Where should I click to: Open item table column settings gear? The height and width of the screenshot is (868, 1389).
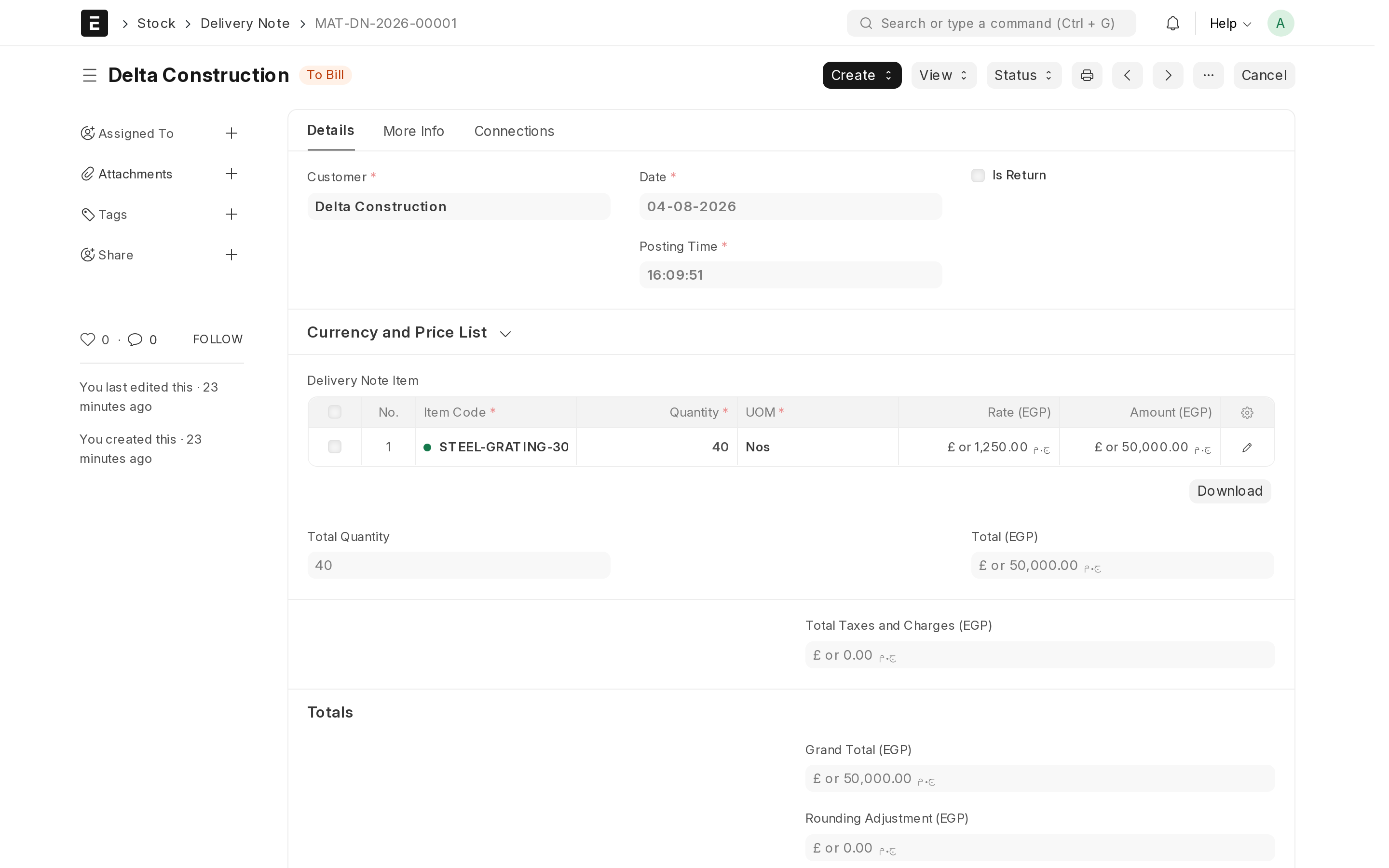1247,413
